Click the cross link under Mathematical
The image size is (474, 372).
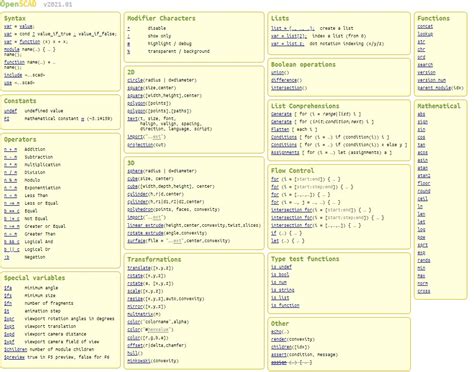424,291
